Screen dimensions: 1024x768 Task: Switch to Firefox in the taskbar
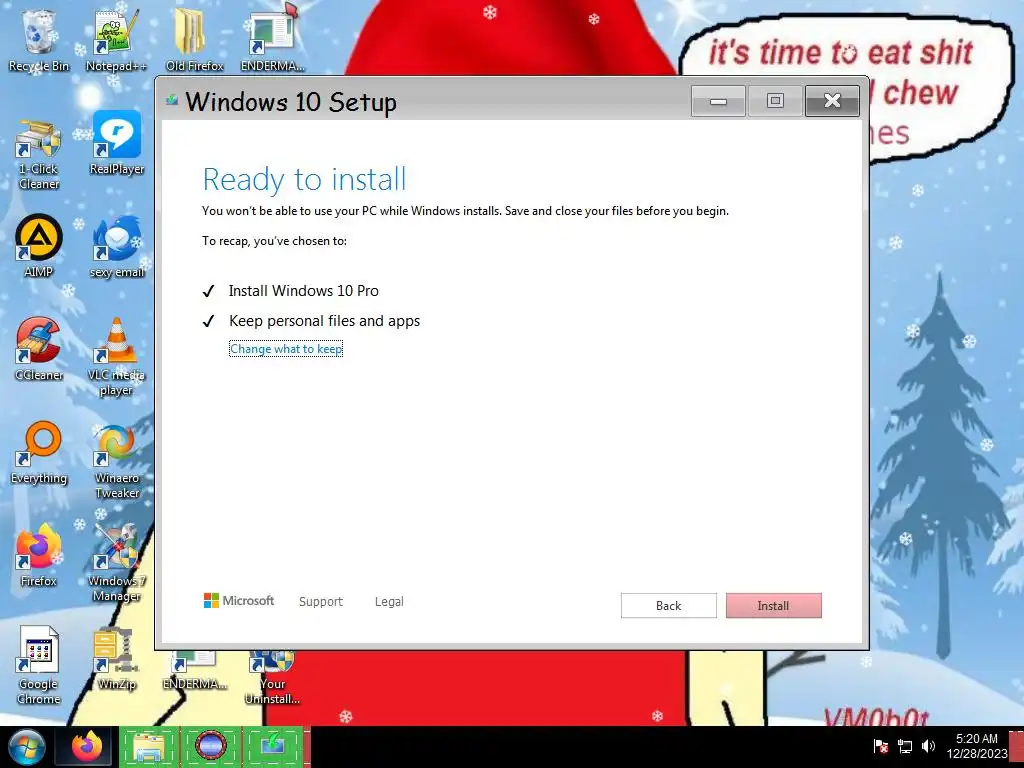click(86, 746)
